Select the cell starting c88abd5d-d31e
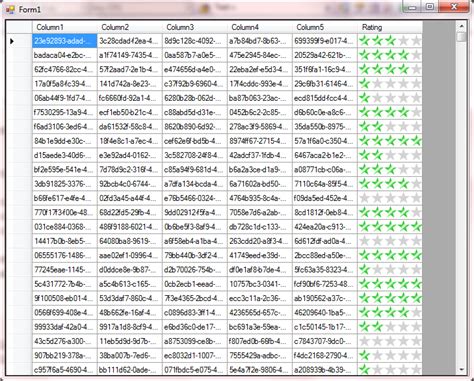 [195, 112]
